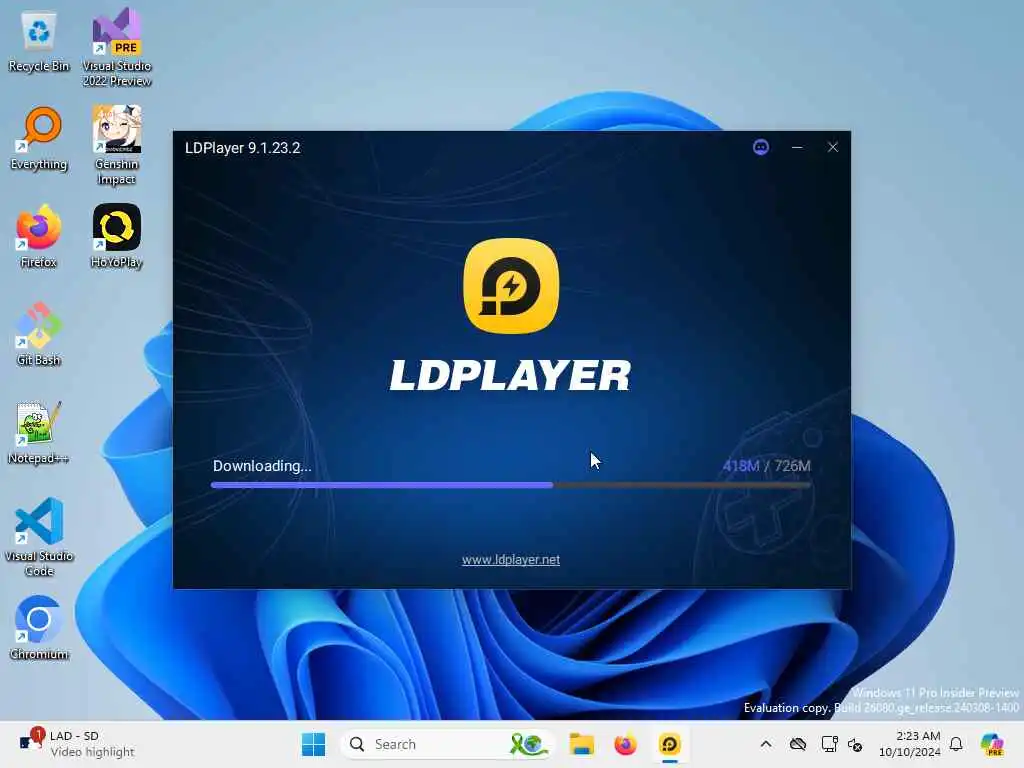Click the LDPlayer taskbar icon
The image size is (1024, 768).
(669, 744)
